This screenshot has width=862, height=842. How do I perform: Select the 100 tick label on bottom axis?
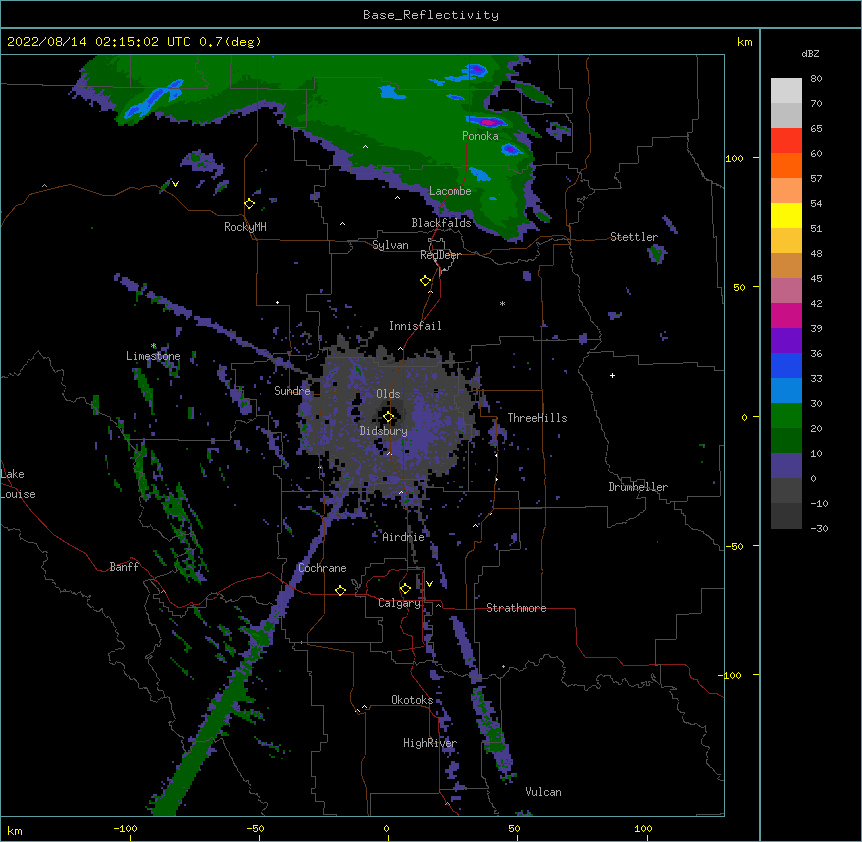(x=643, y=828)
